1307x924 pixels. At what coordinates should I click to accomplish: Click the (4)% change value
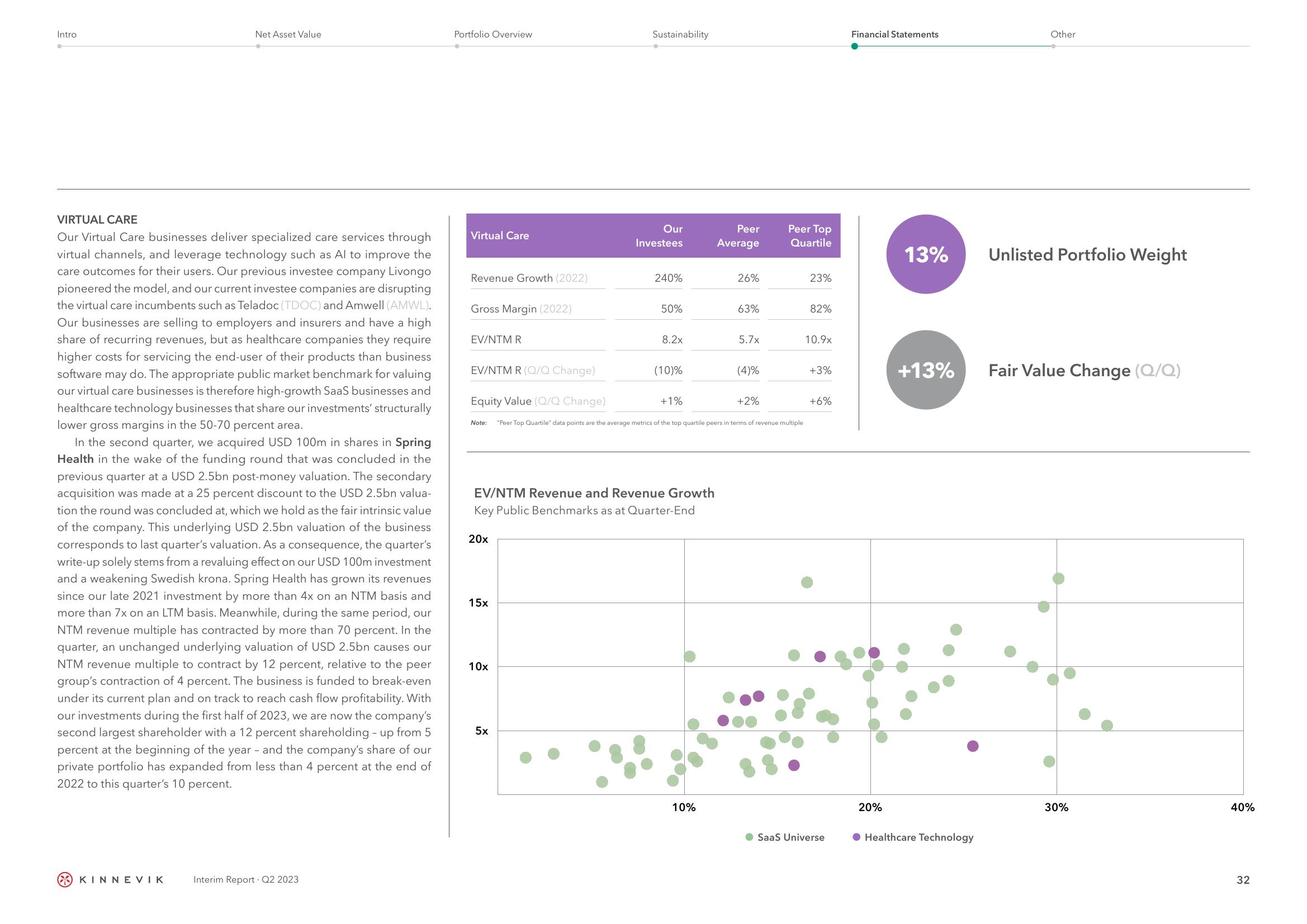(748, 370)
